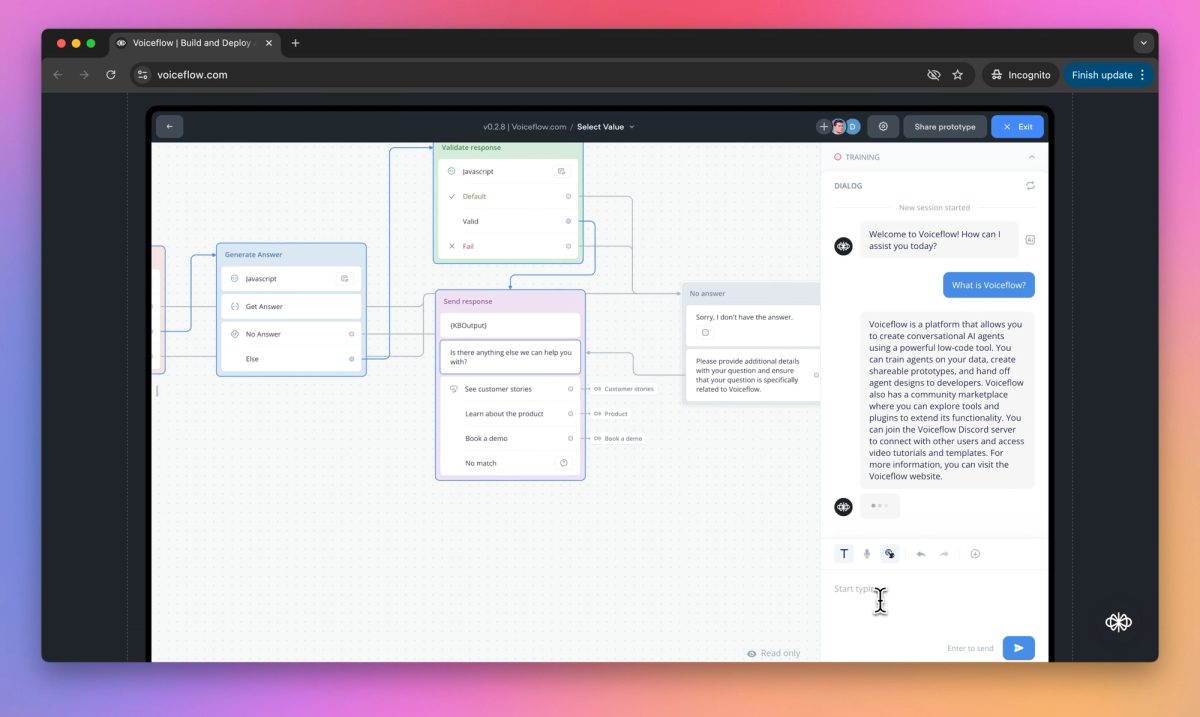Click the Valid output port
Image resolution: width=1200 pixels, height=717 pixels.
[x=569, y=221]
